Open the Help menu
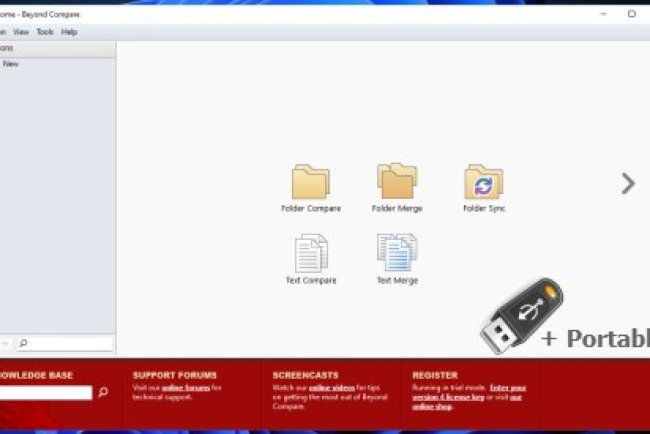This screenshot has width=650, height=434. tap(69, 32)
